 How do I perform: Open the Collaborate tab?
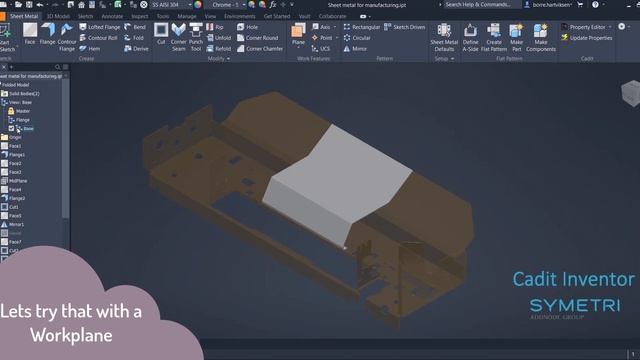[332, 16]
